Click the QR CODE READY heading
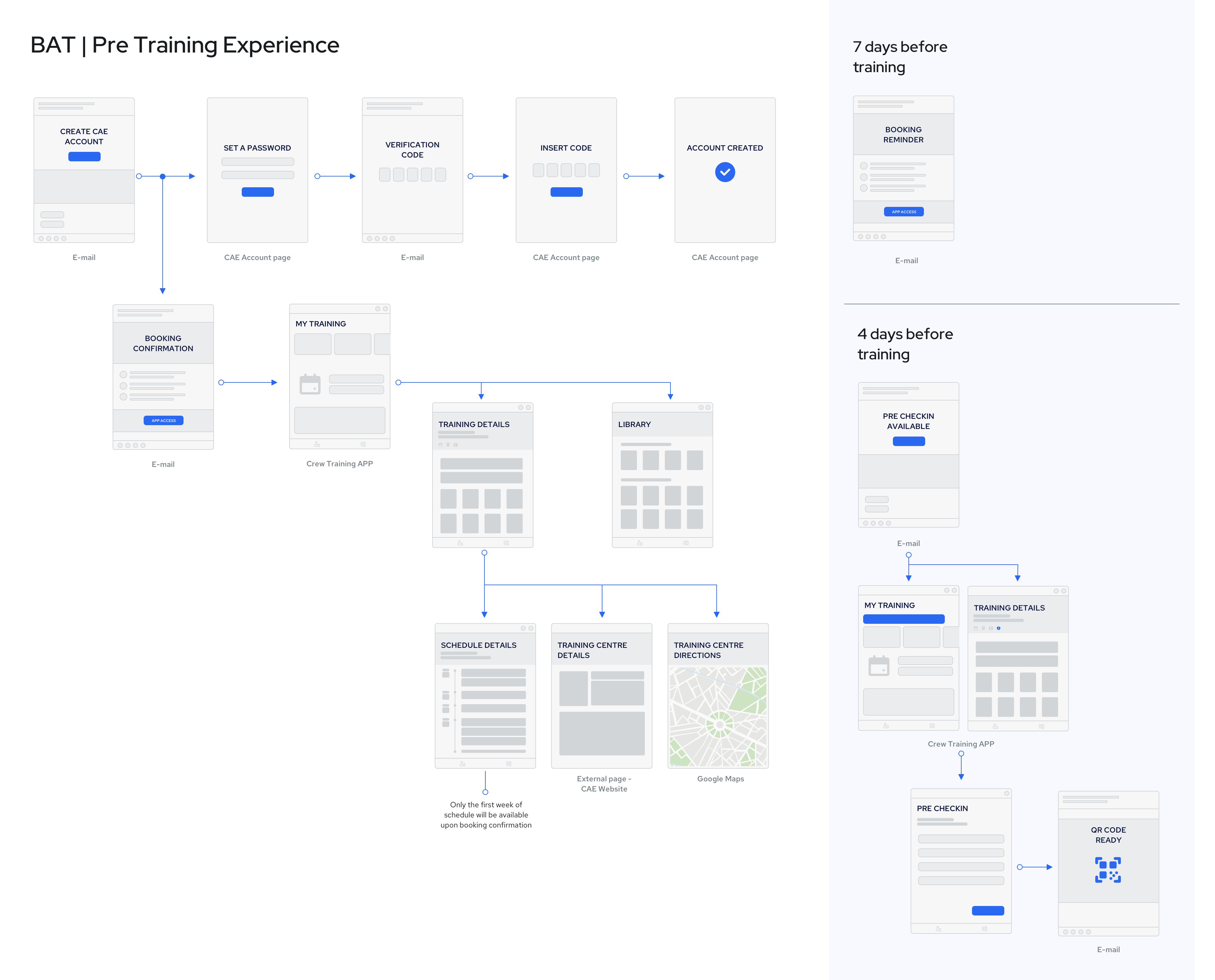The height and width of the screenshot is (980, 1215). coord(1108,835)
